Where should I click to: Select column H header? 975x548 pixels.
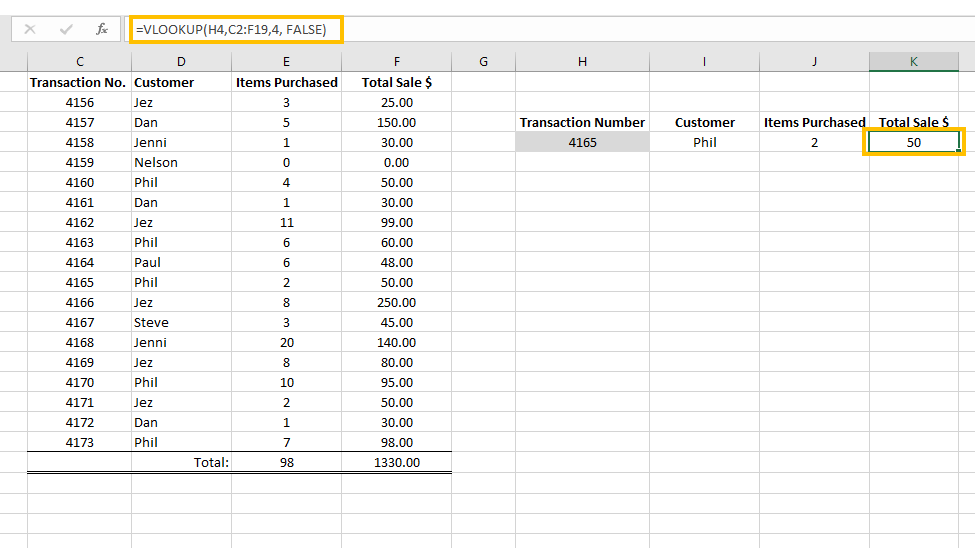[582, 62]
